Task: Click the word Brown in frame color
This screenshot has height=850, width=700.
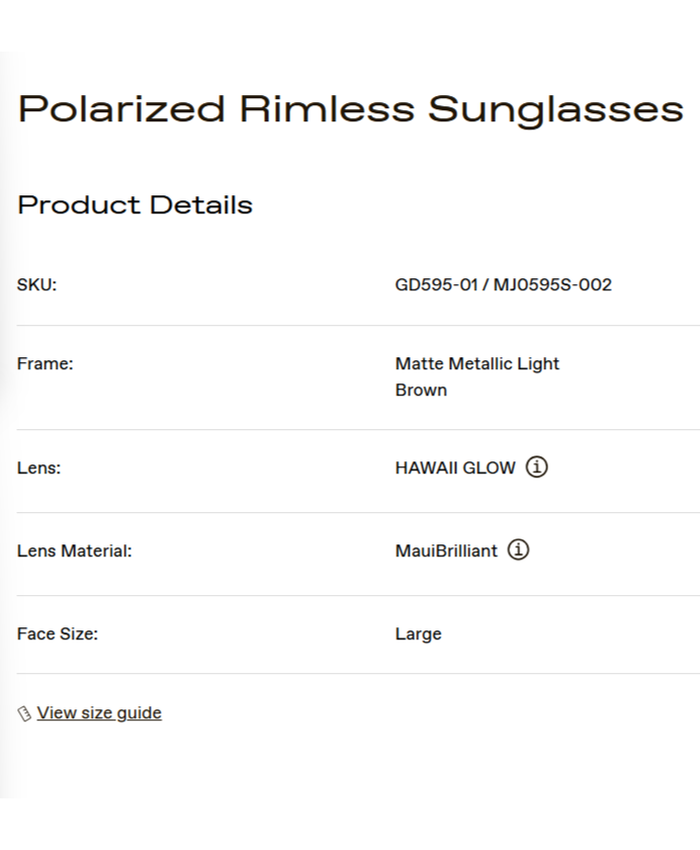Action: click(x=421, y=390)
